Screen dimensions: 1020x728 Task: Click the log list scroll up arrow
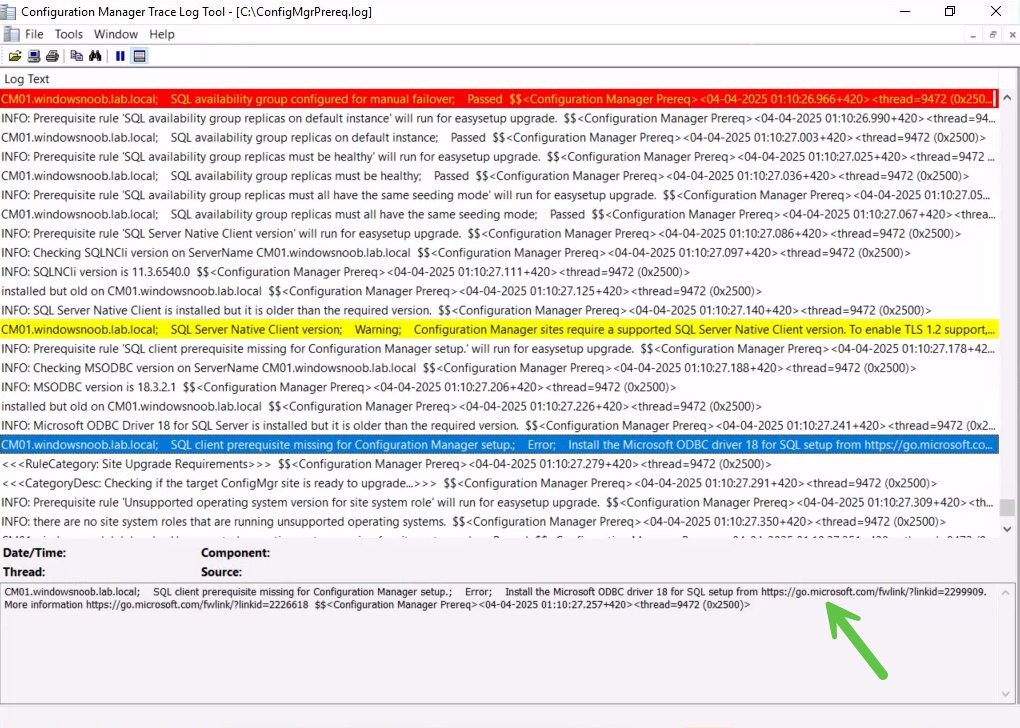[1007, 98]
